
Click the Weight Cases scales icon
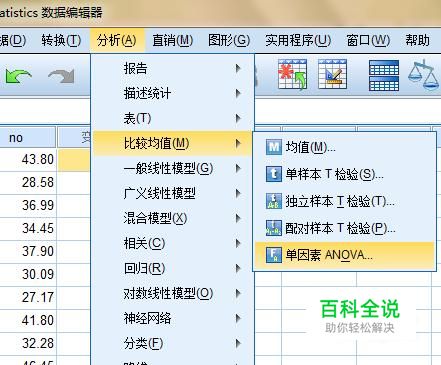click(x=423, y=74)
